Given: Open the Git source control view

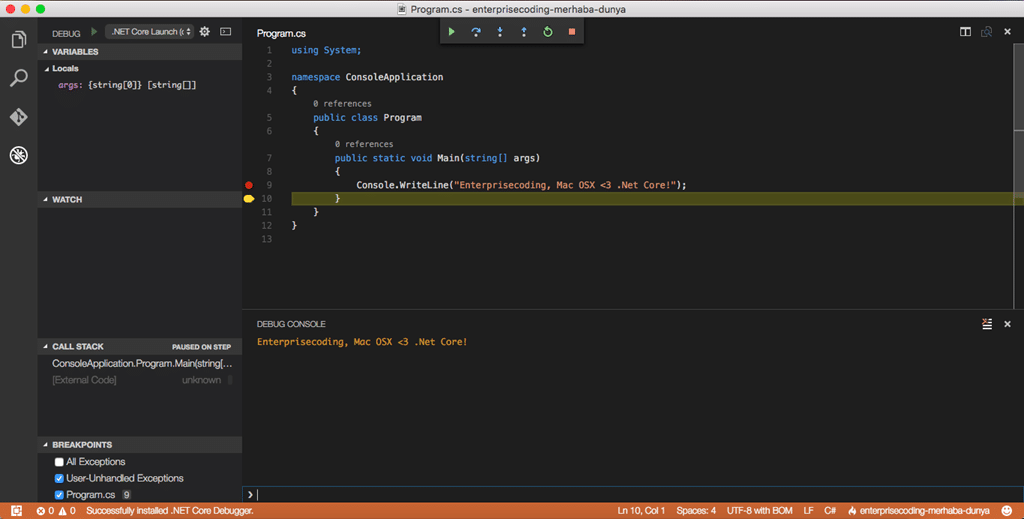Looking at the screenshot, I should click(18, 117).
